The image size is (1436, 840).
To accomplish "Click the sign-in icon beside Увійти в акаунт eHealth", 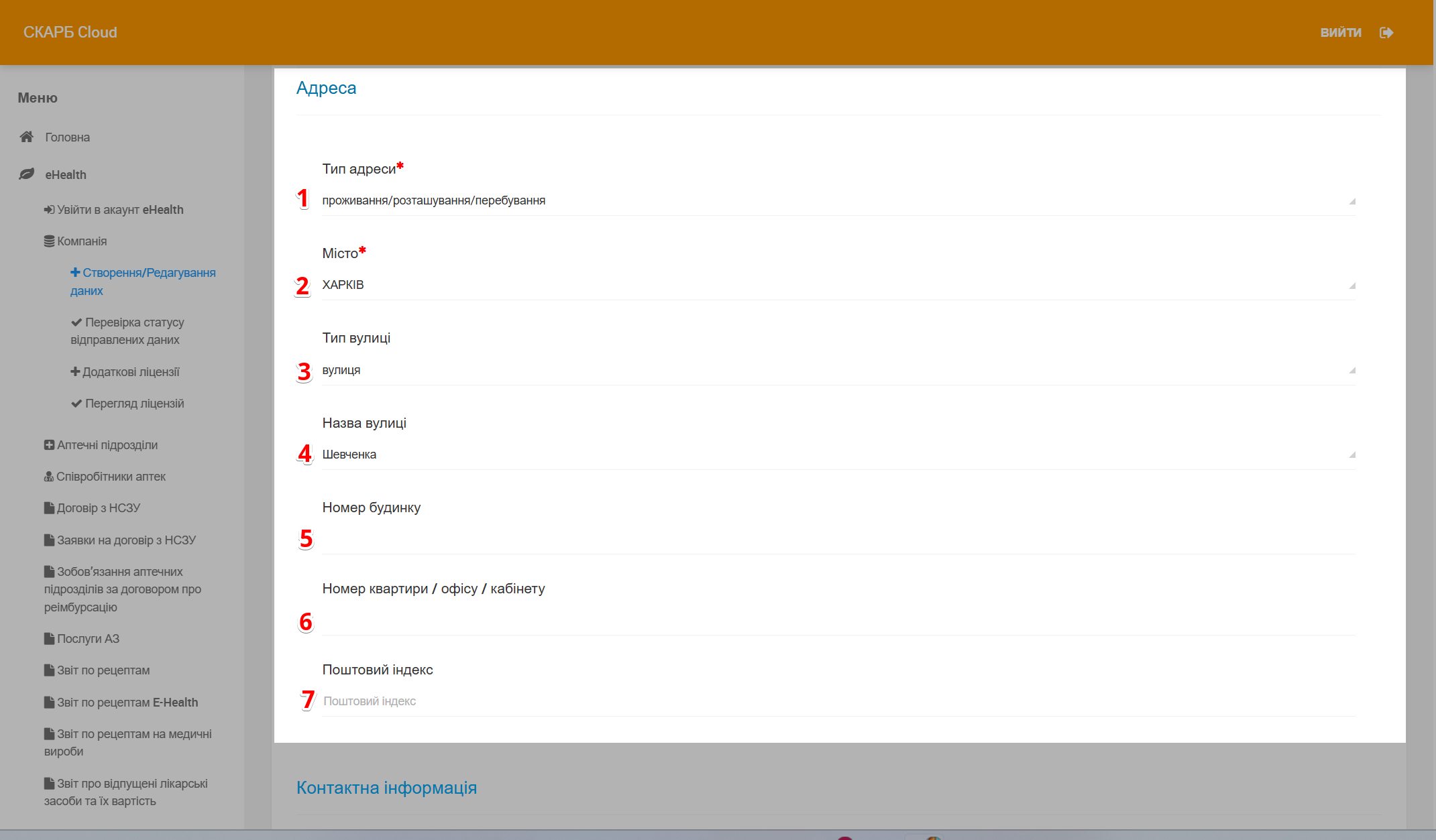I will (49, 210).
